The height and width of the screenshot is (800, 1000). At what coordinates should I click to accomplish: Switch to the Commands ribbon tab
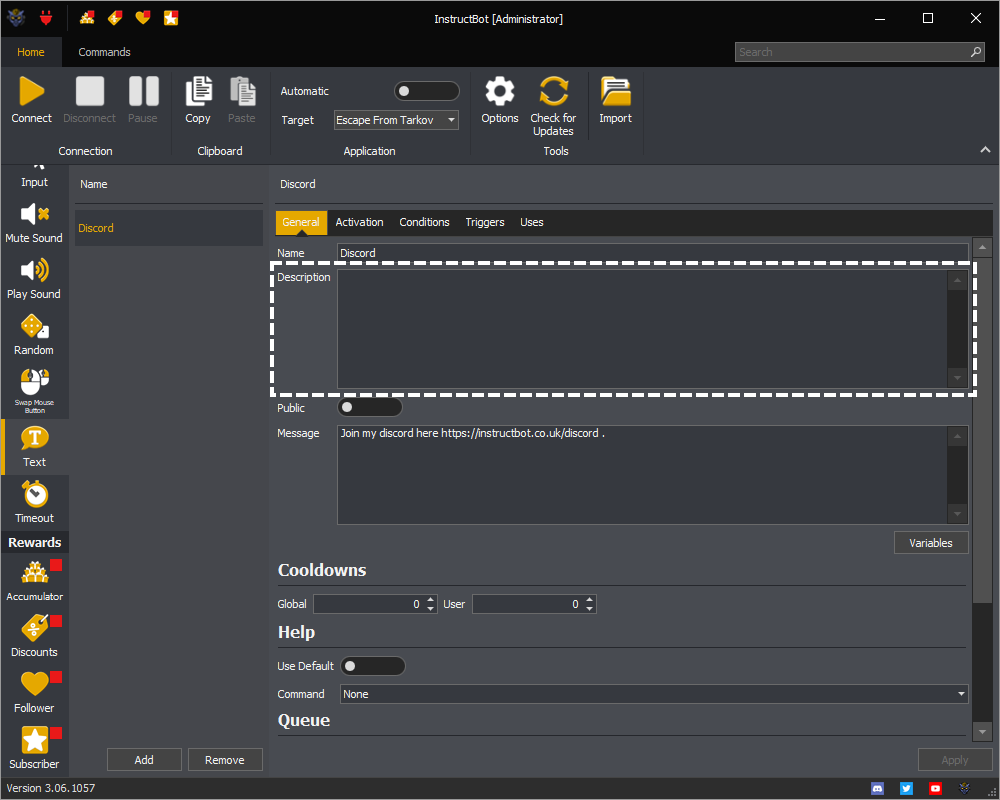click(105, 52)
